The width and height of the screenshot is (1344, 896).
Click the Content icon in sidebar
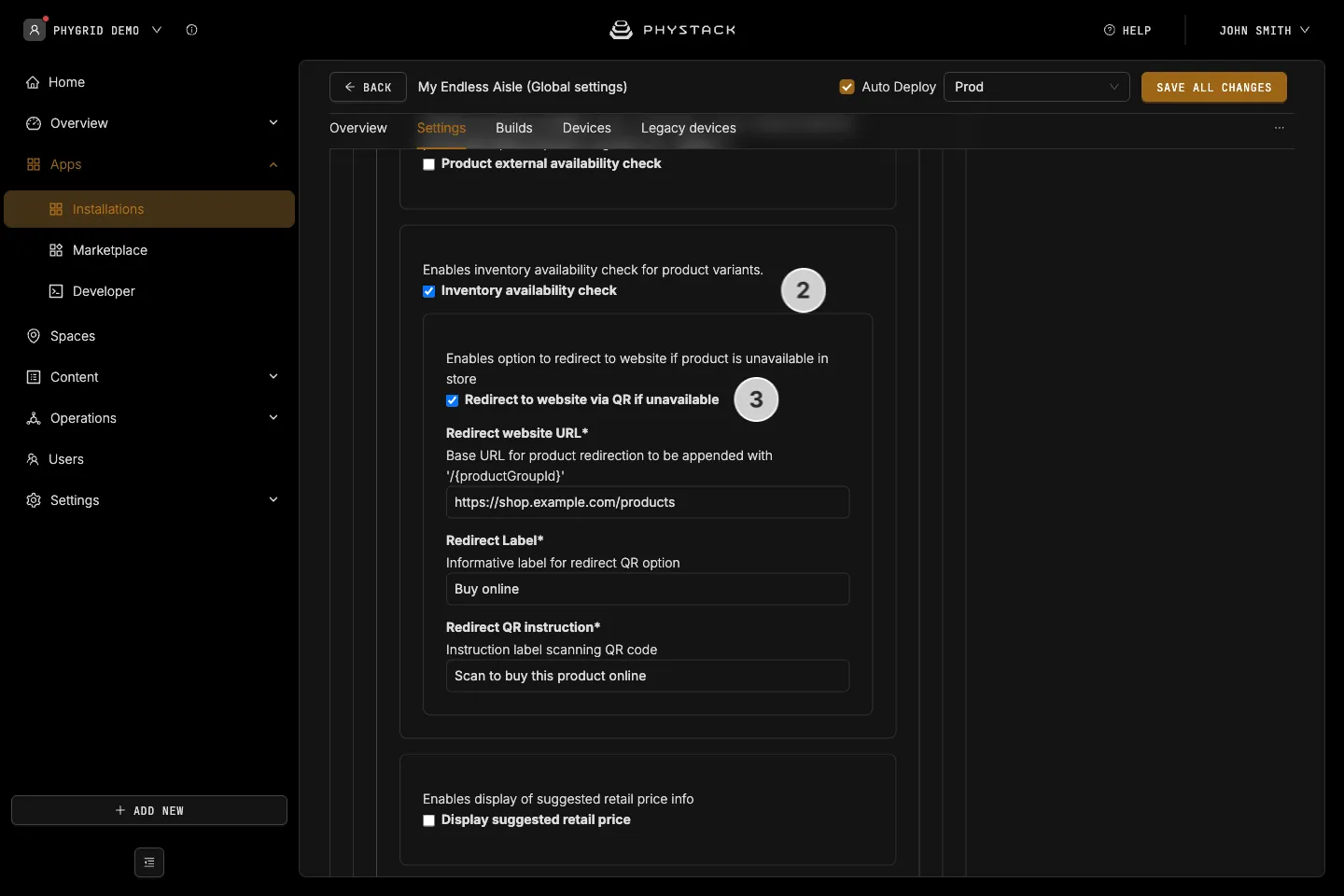34,377
